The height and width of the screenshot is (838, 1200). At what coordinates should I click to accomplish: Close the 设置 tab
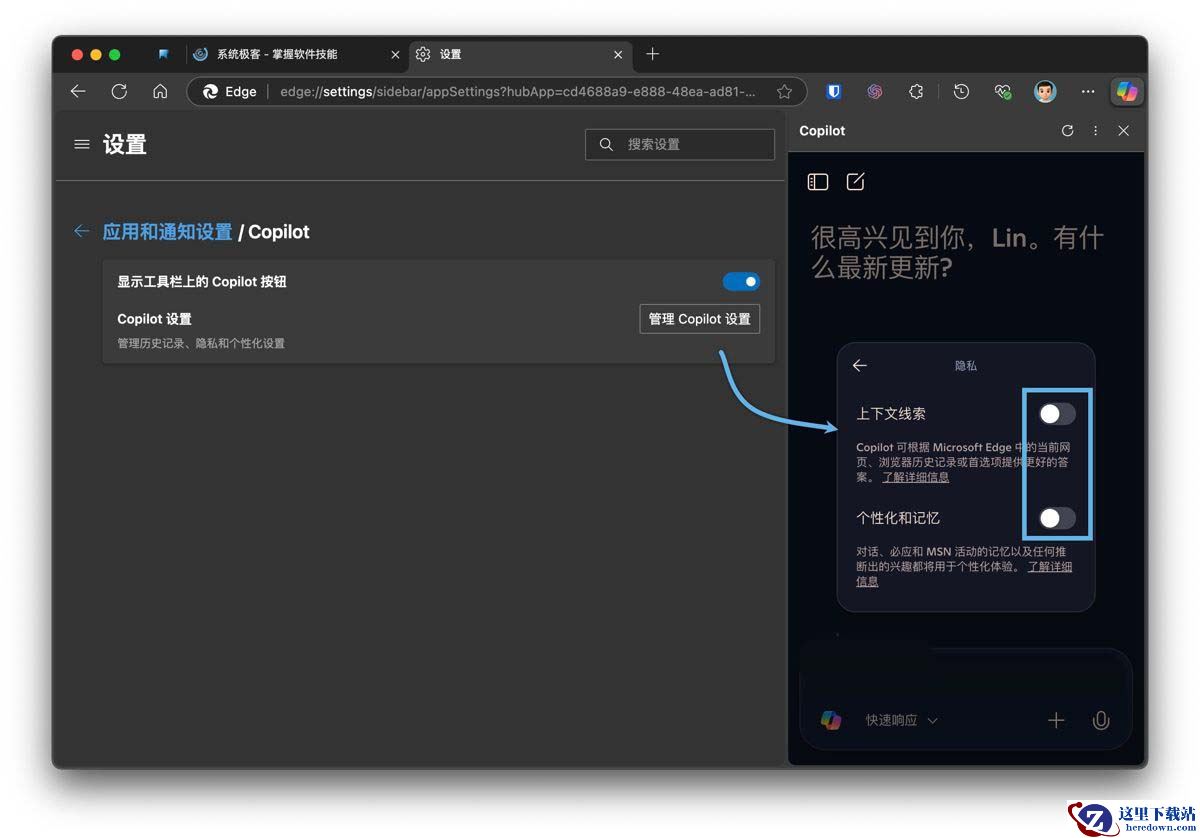click(618, 55)
